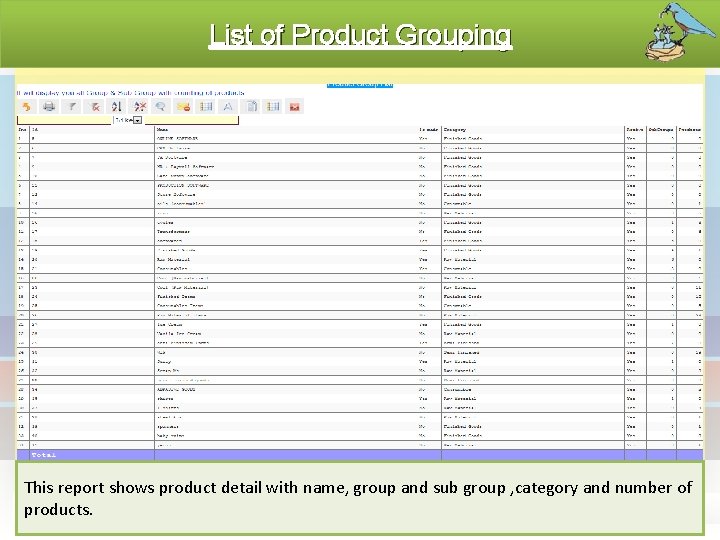Click the printer icon in the toolbar

tap(49, 107)
